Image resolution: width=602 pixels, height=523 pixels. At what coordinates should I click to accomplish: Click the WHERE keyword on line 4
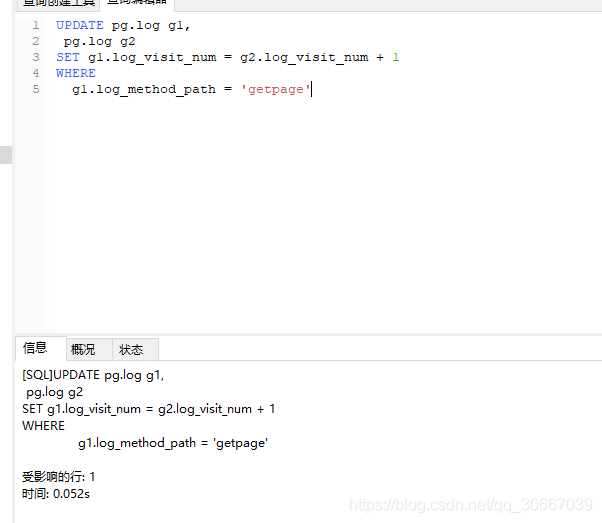tap(76, 73)
